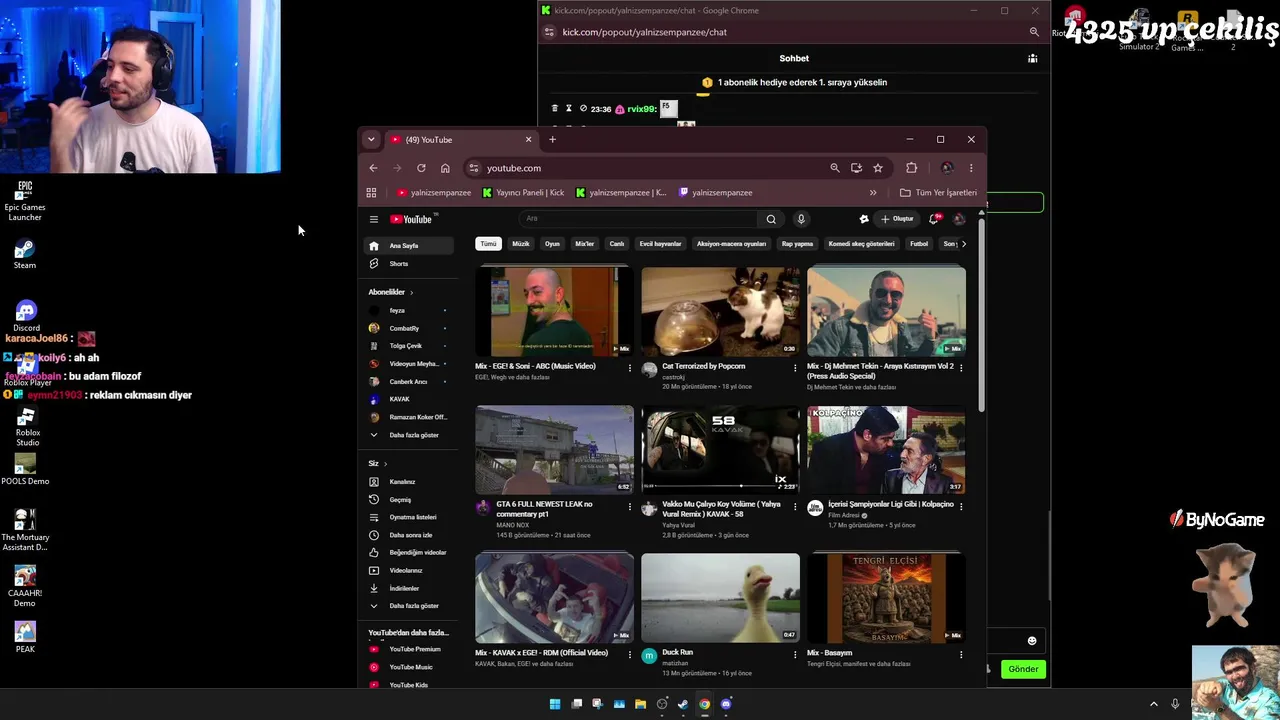Viewport: 1280px width, 720px height.
Task: Expand the Siz section chevron
Action: (385, 464)
